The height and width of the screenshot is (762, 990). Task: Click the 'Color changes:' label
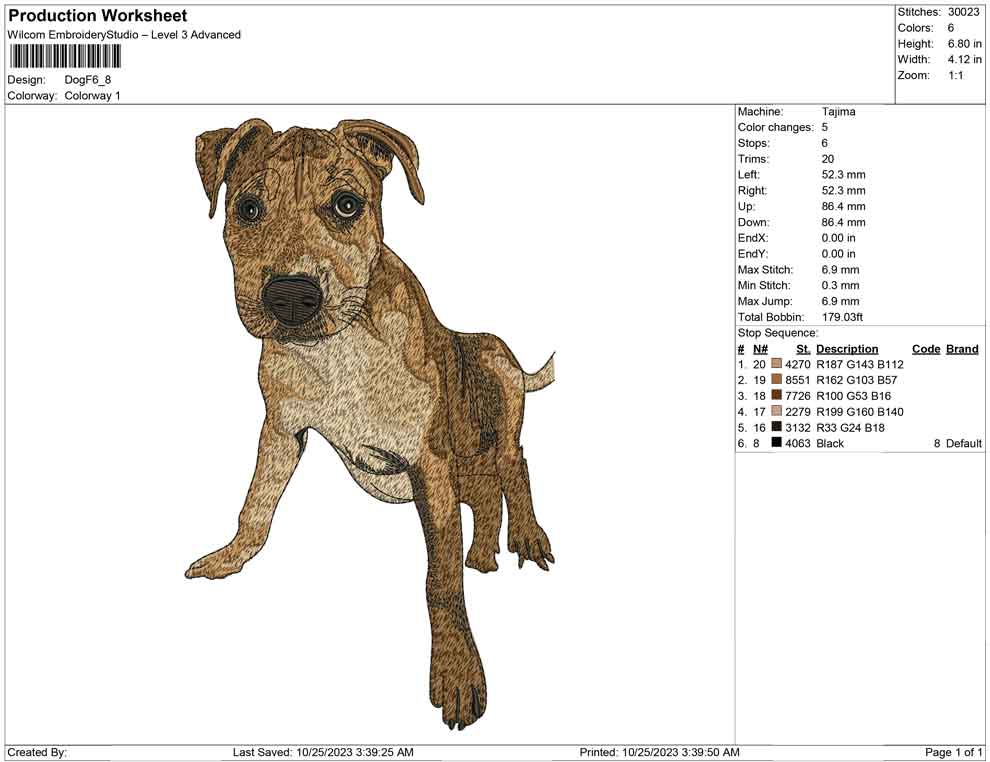coord(775,128)
